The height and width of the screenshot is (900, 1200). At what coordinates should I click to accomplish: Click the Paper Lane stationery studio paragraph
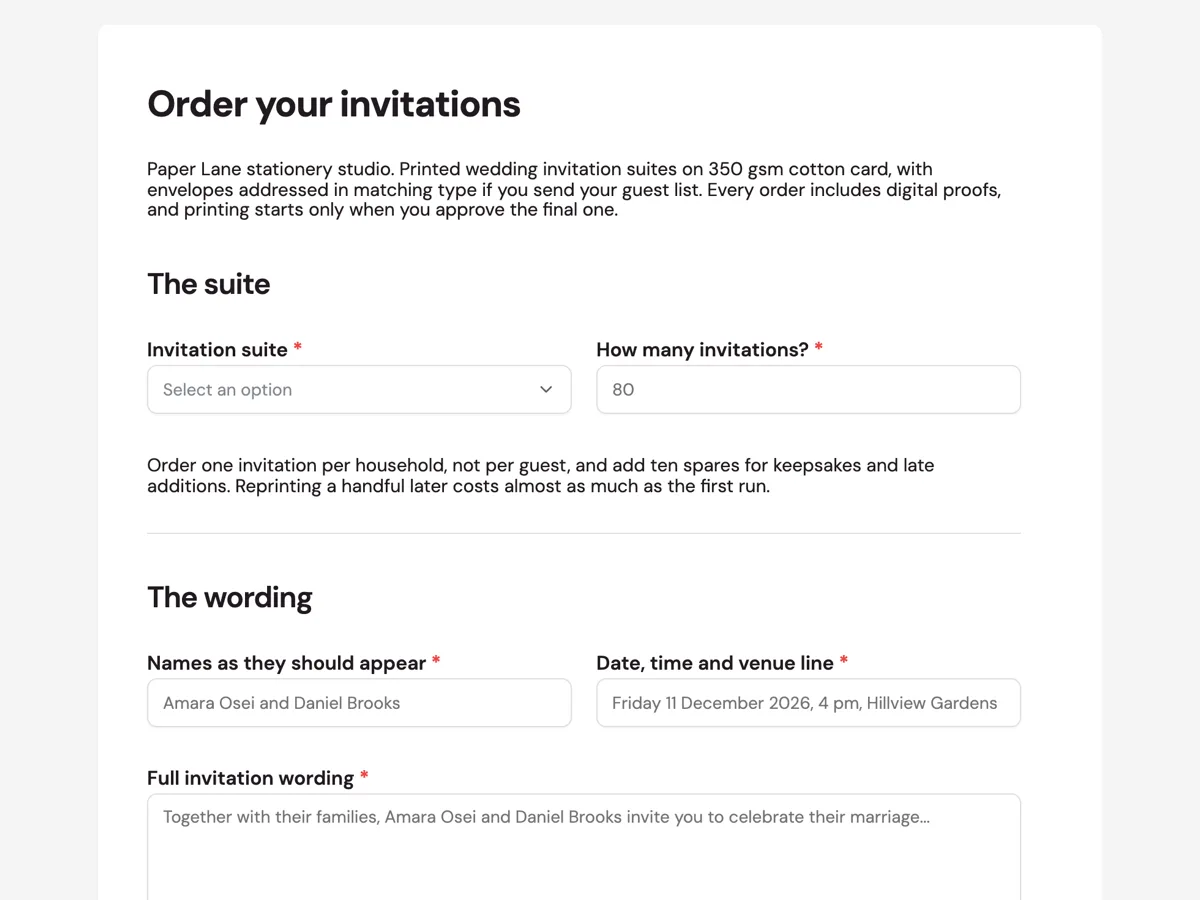(x=574, y=189)
